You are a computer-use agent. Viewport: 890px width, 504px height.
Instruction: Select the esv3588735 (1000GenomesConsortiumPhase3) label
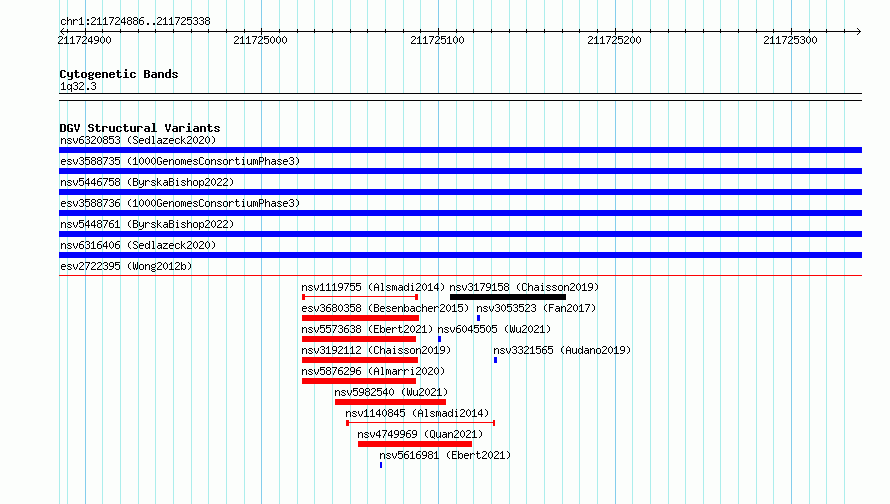click(180, 161)
